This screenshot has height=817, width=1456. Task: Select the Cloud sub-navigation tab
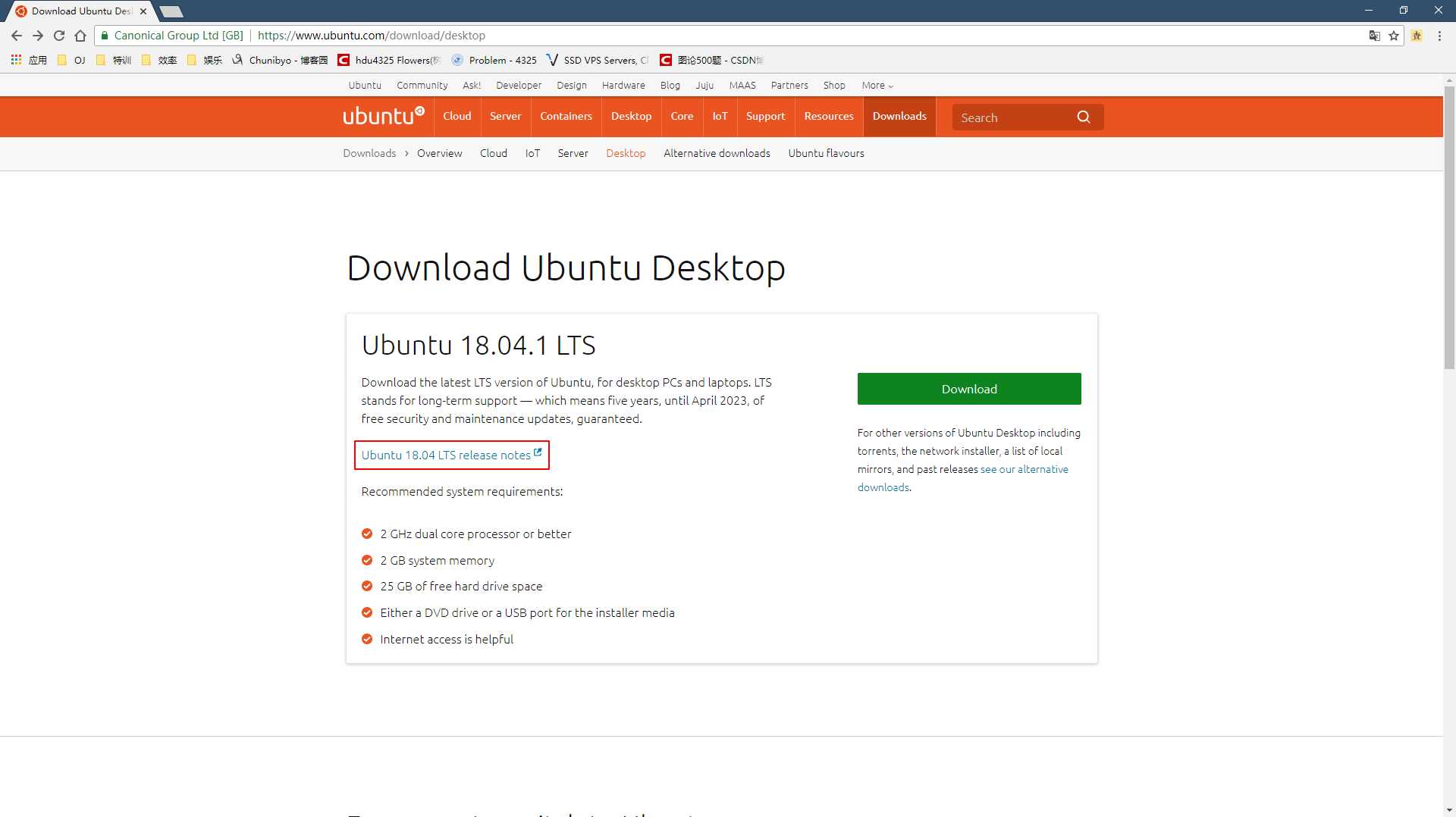point(493,153)
